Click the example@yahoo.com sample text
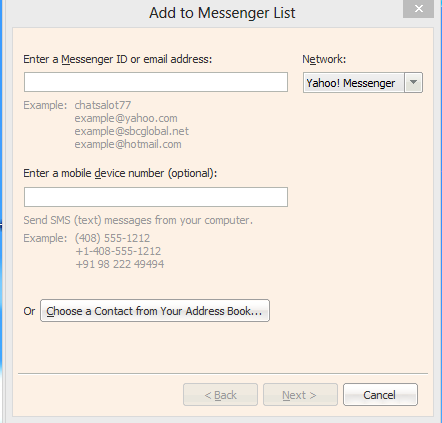The width and height of the screenshot is (442, 423). point(126,118)
